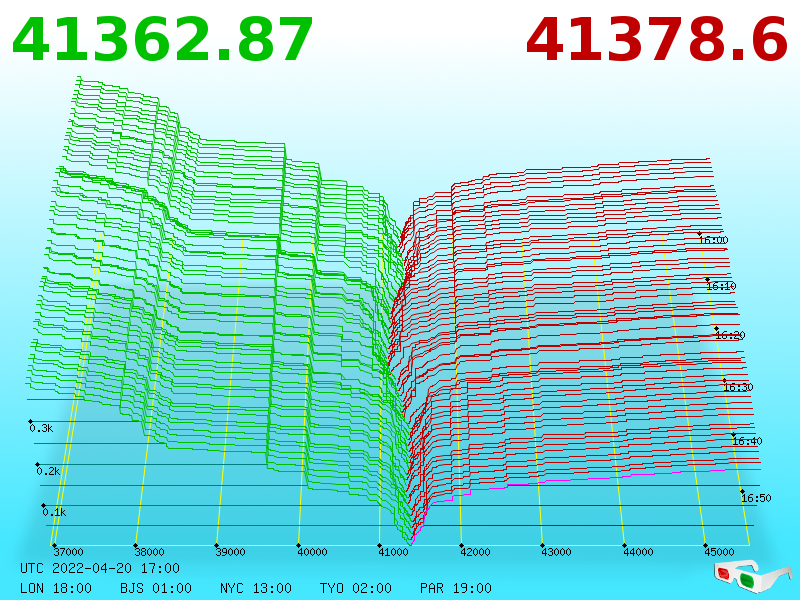Click the green bid price 41362.87
800x600 pixels.
point(162,40)
